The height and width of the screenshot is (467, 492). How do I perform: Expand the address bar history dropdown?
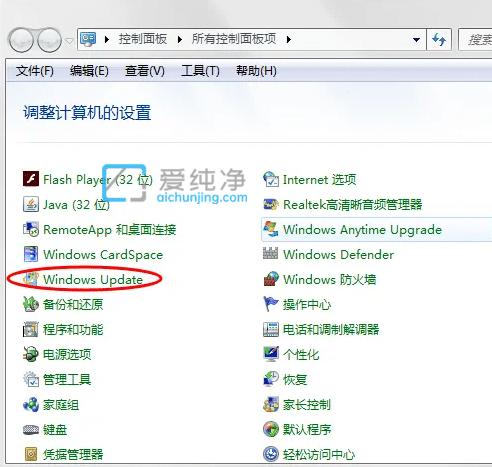click(416, 40)
